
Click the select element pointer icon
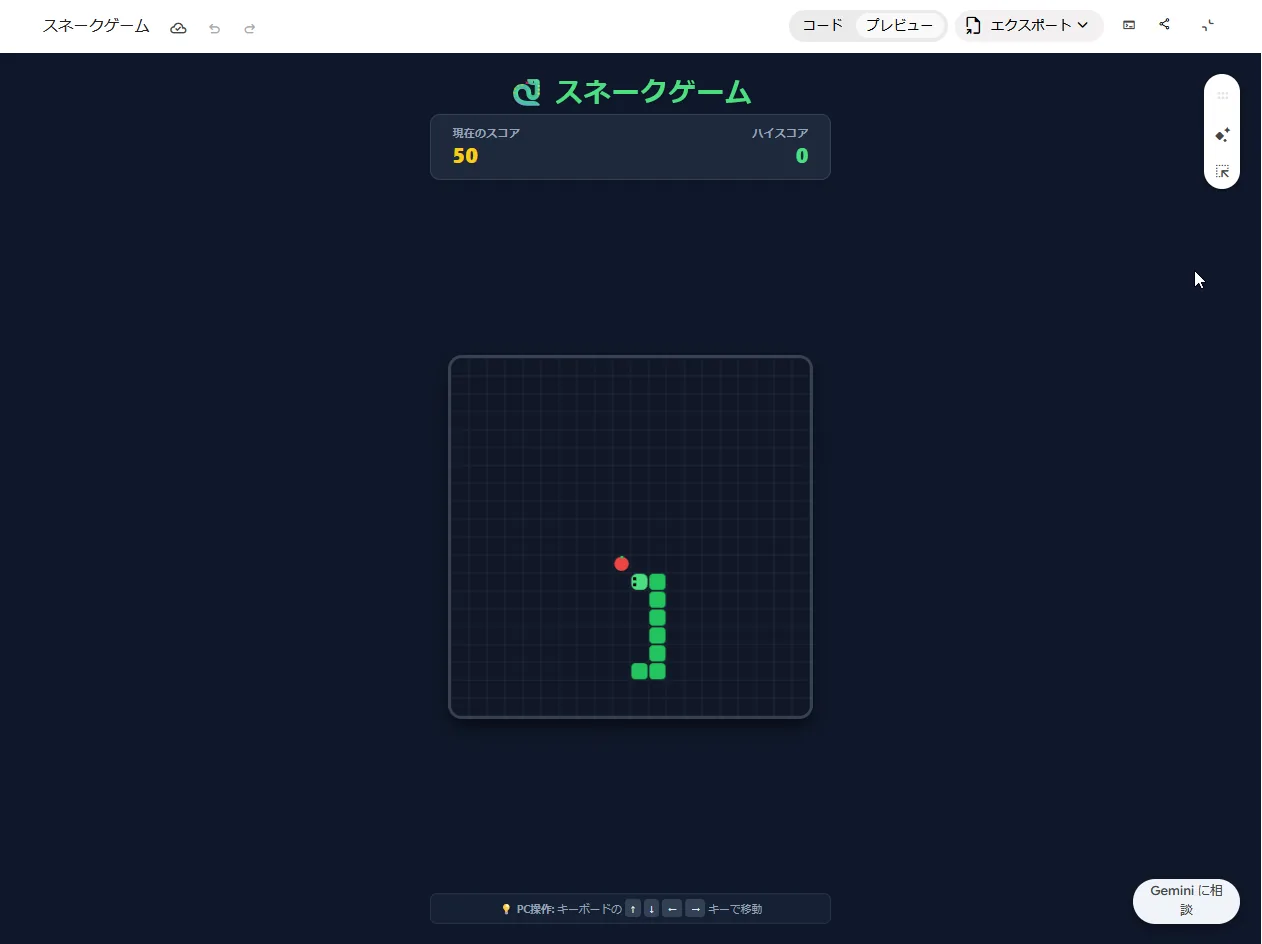1222,172
